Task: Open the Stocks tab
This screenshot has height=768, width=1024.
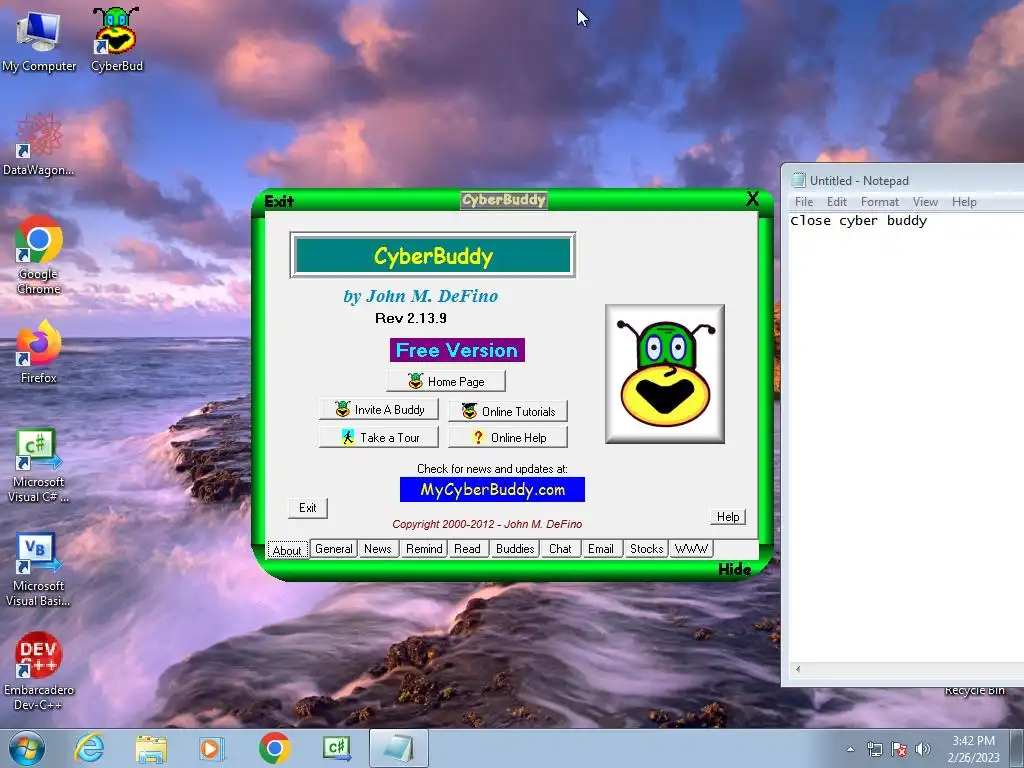Action: [647, 549]
